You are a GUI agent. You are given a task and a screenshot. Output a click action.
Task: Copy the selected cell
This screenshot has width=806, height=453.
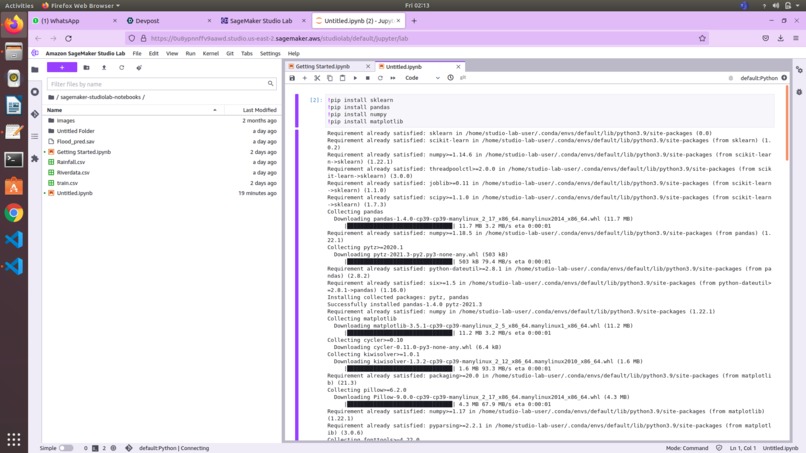[330, 78]
